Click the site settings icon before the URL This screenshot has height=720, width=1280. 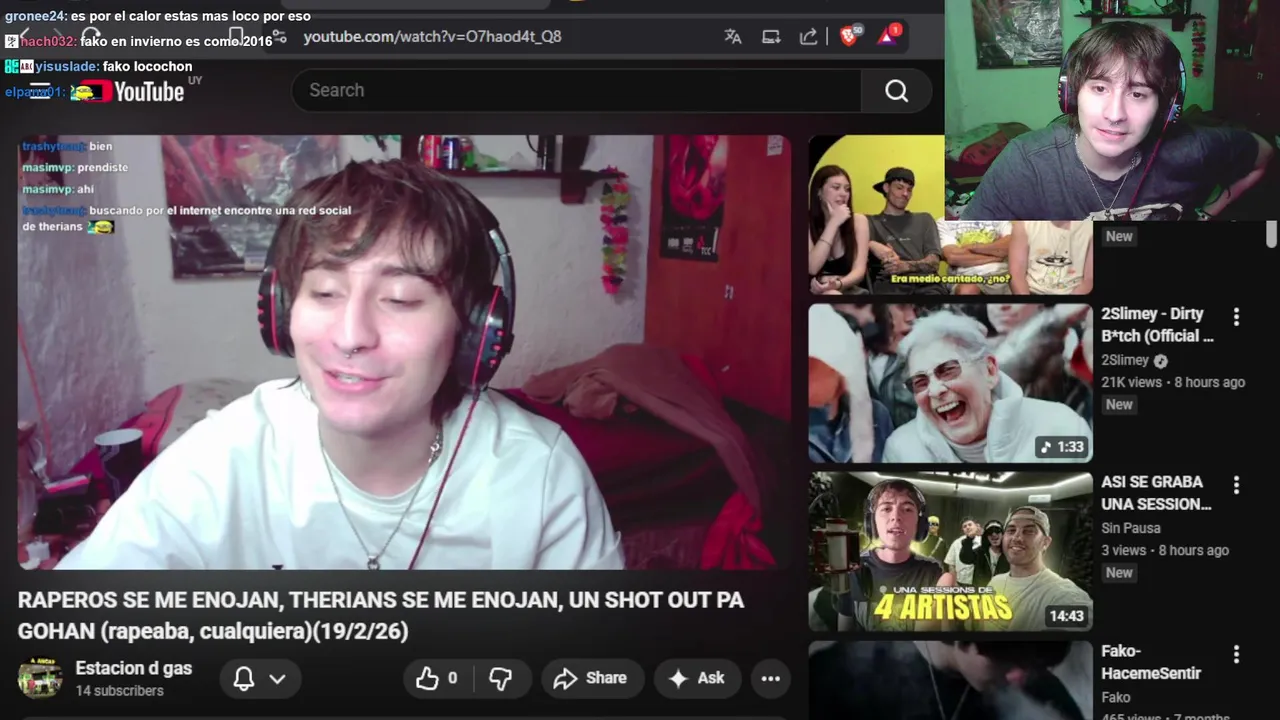point(279,37)
